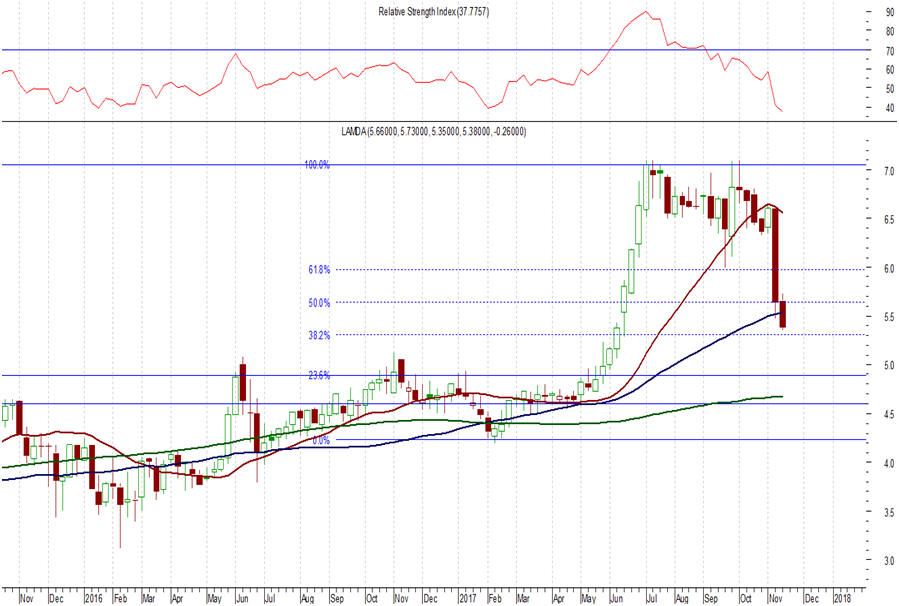Image resolution: width=899 pixels, height=606 pixels.
Task: Click the right end of green moving average
Action: (x=781, y=397)
